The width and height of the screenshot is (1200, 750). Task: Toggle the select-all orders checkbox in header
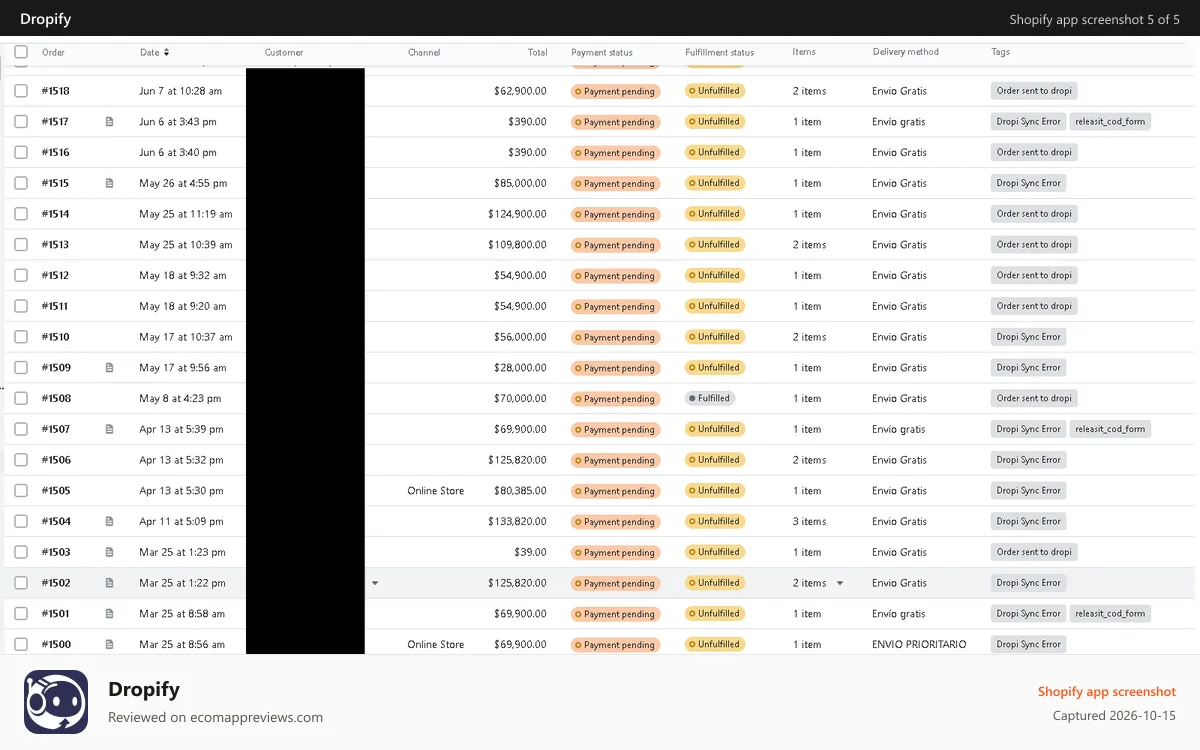tap(21, 52)
